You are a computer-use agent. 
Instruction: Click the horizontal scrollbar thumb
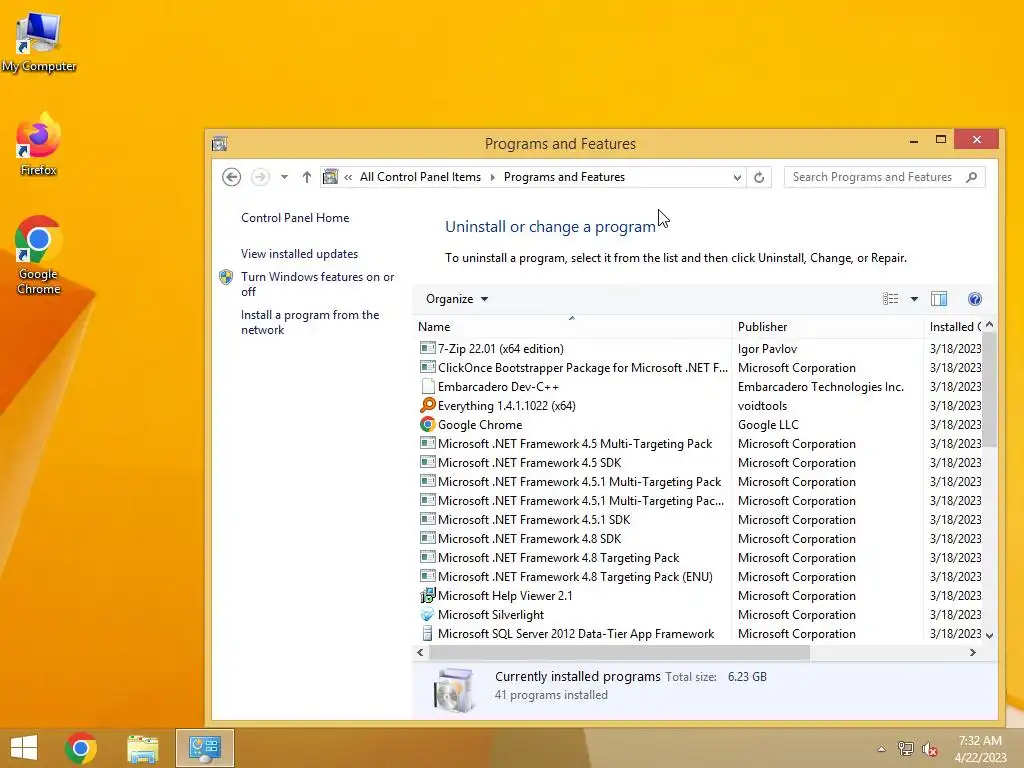pos(619,652)
